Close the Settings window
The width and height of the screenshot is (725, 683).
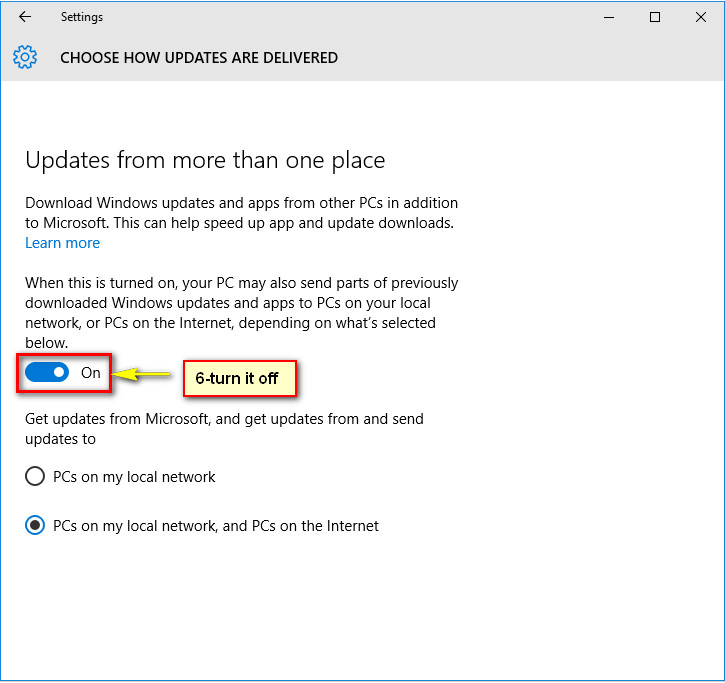[700, 17]
